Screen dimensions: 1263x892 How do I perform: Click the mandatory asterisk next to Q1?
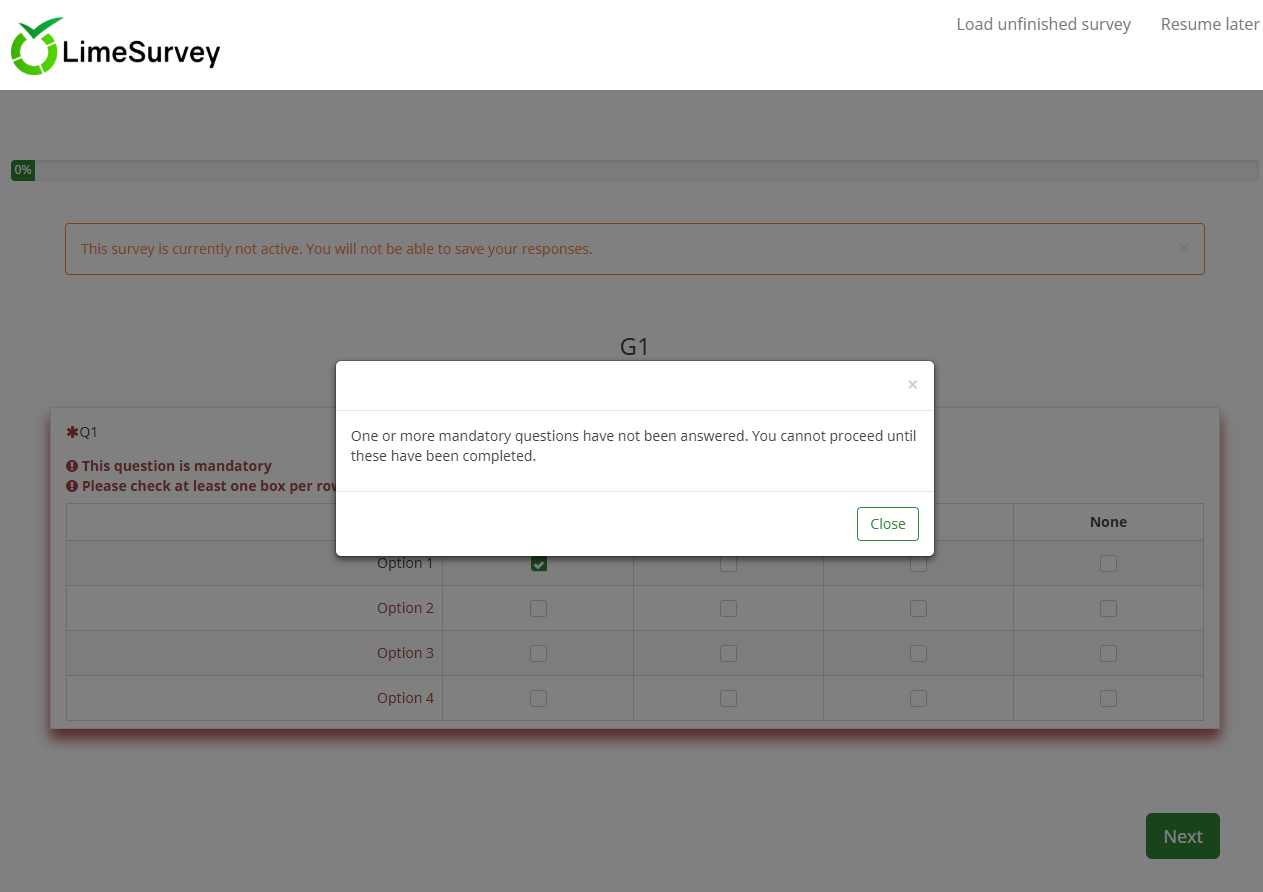pyautogui.click(x=72, y=432)
